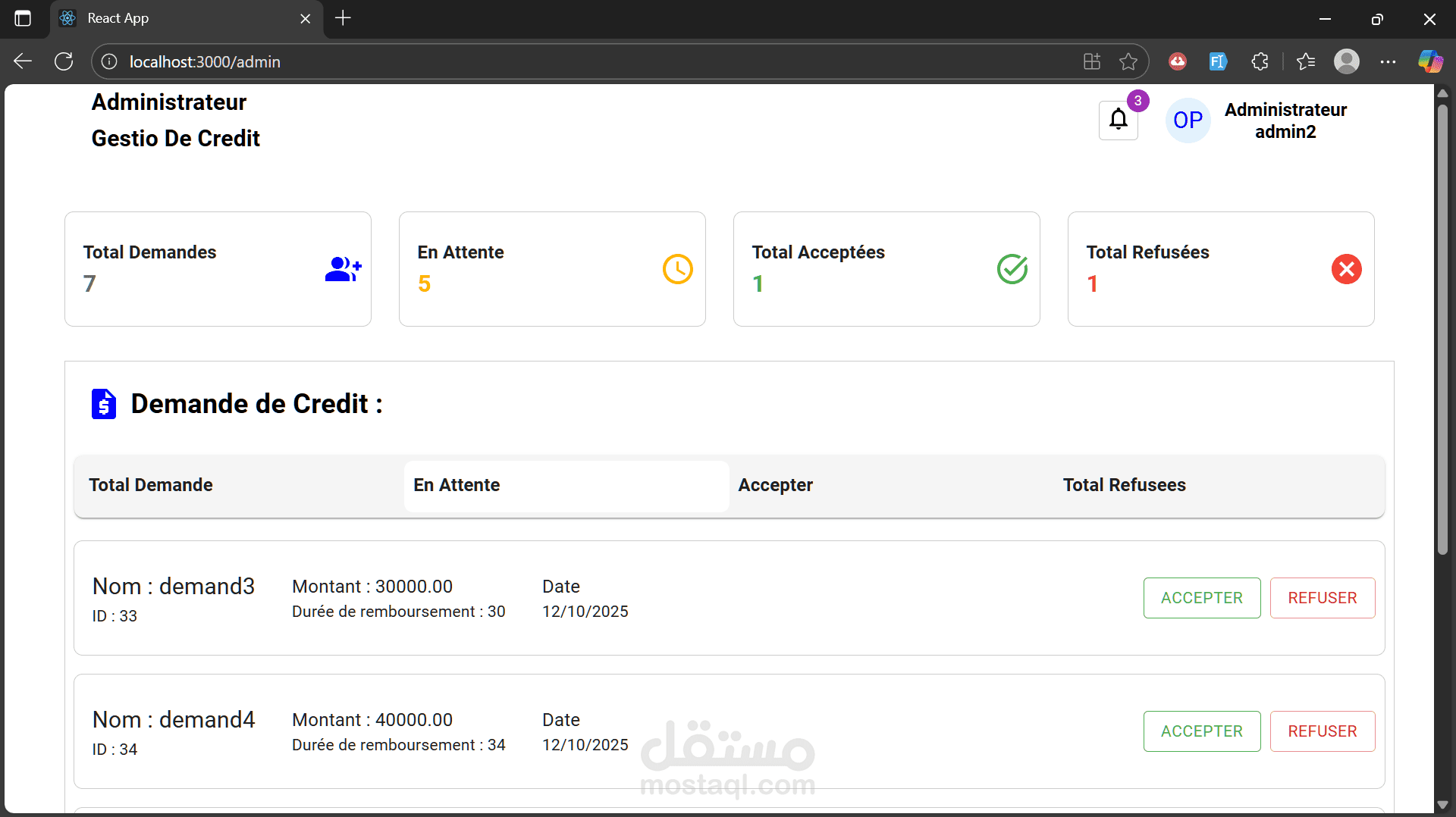The height and width of the screenshot is (817, 1456).
Task: Click the add-user icon in Total Demandes card
Action: 344,269
